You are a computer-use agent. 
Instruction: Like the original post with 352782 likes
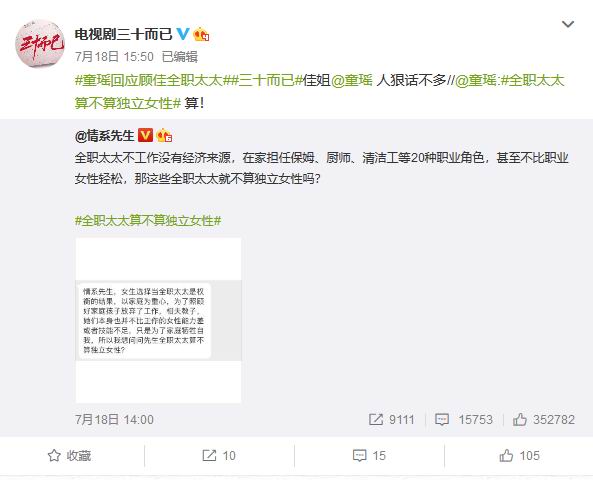[544, 419]
